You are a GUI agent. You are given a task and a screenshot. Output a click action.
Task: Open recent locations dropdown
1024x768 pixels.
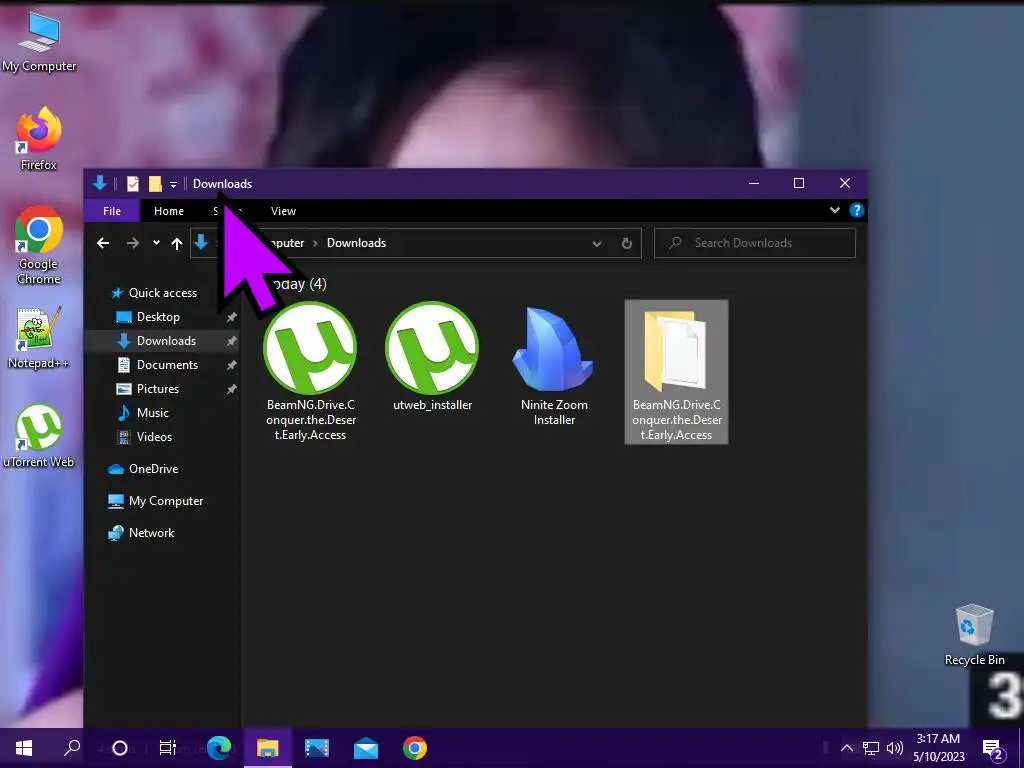coord(156,243)
